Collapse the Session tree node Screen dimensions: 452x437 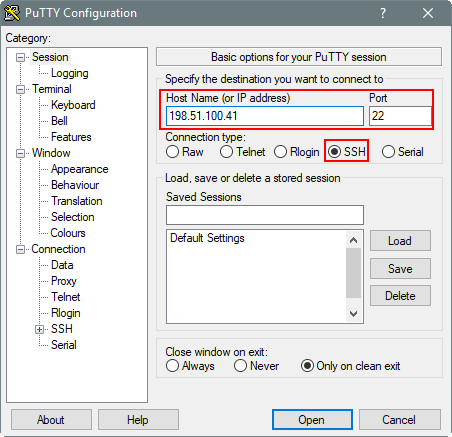(x=20, y=58)
